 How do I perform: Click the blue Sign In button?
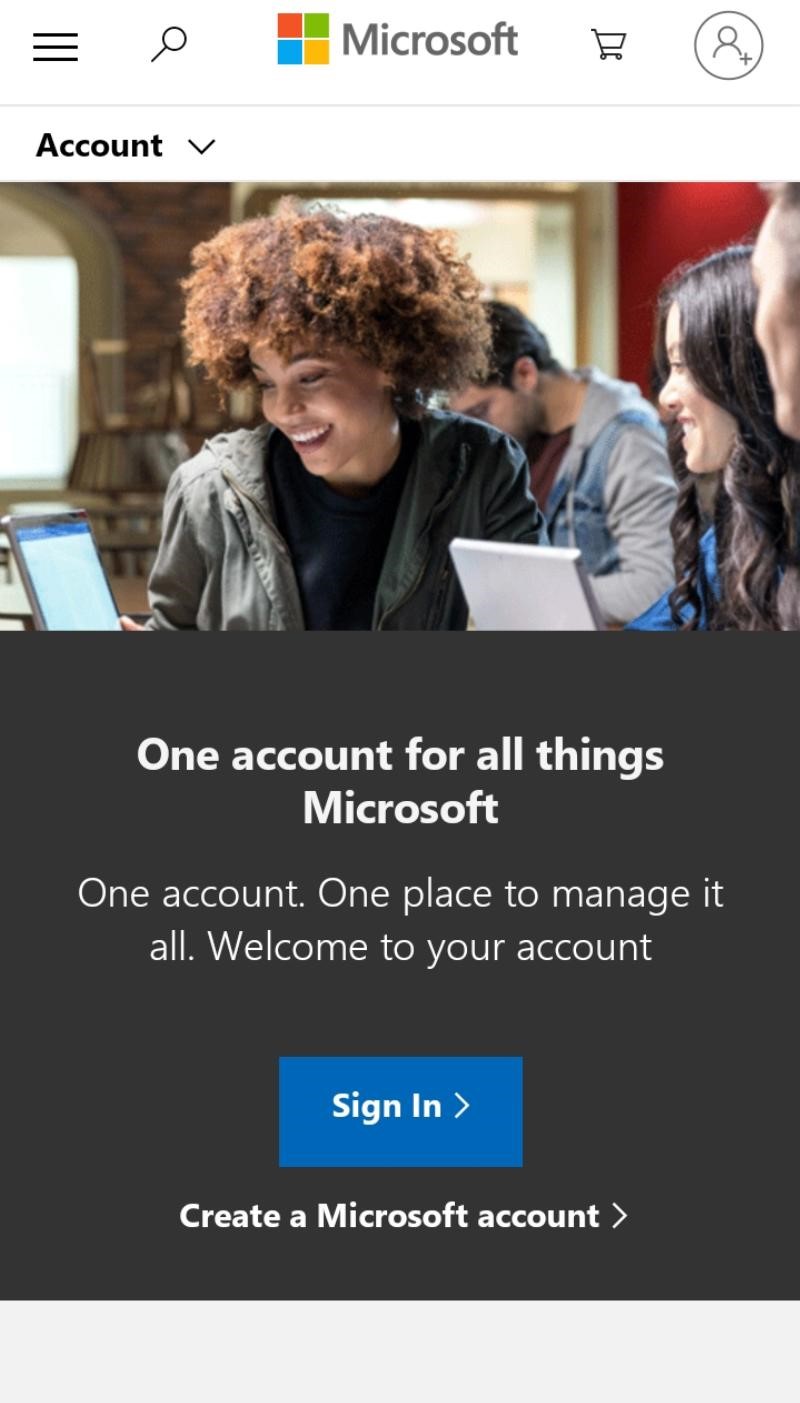(400, 1111)
